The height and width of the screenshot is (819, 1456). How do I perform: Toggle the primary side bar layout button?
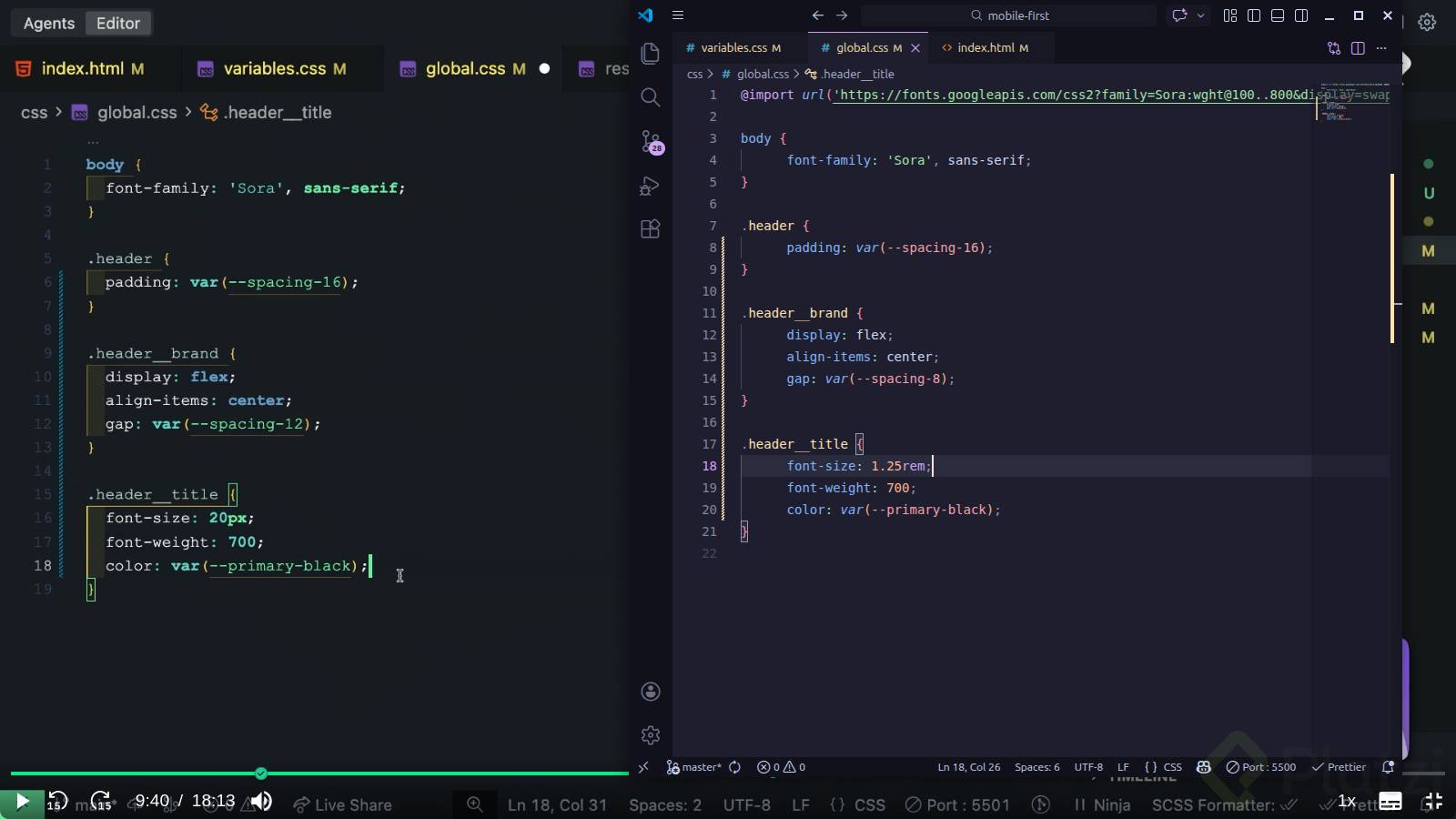click(x=1254, y=15)
